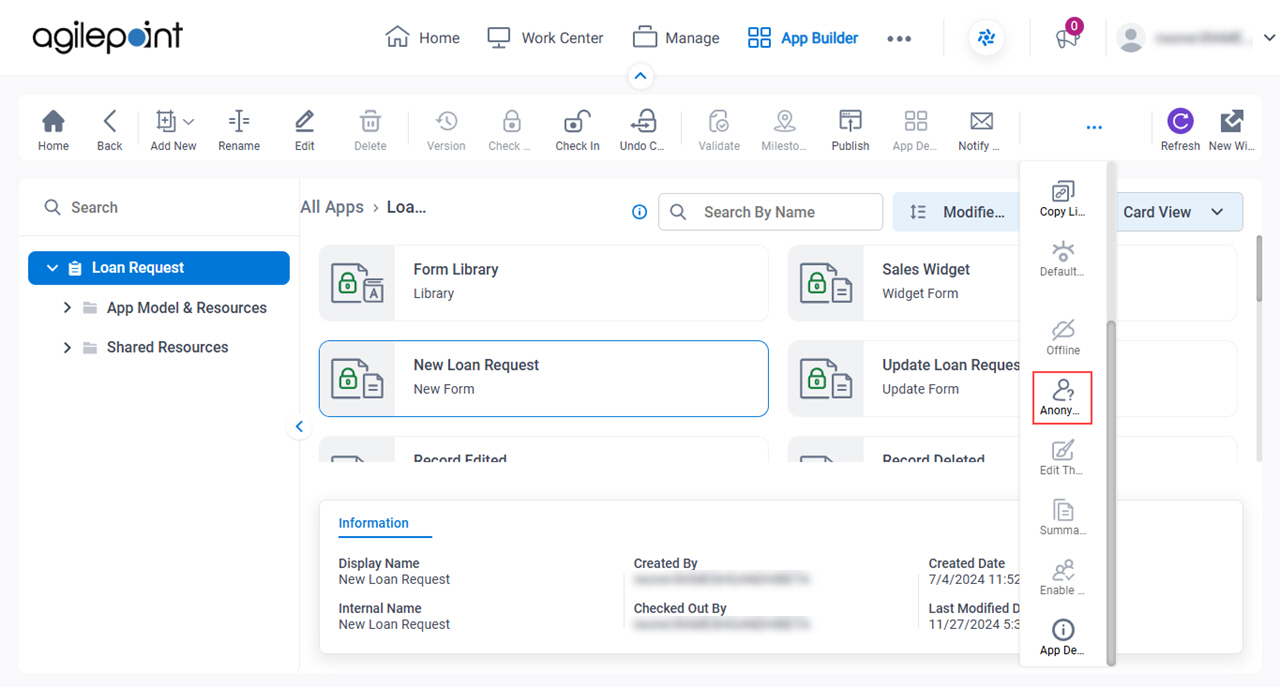This screenshot has width=1280, height=687.
Task: Click the Home toolbar icon
Action: pyautogui.click(x=53, y=130)
